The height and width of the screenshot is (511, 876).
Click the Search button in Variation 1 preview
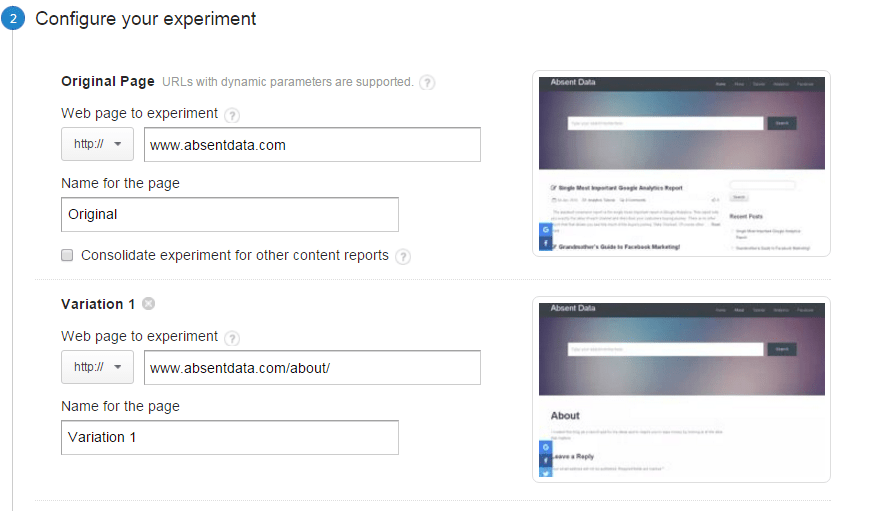click(x=782, y=349)
